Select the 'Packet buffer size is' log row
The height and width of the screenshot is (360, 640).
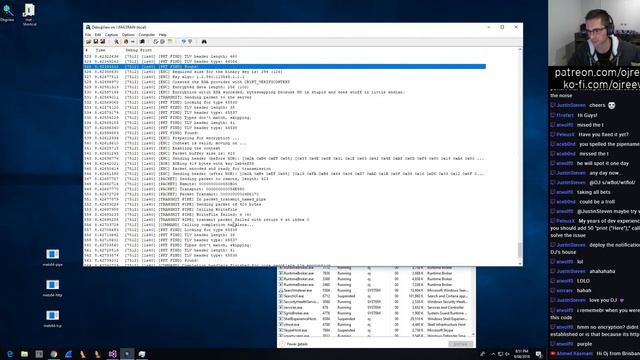(285, 153)
